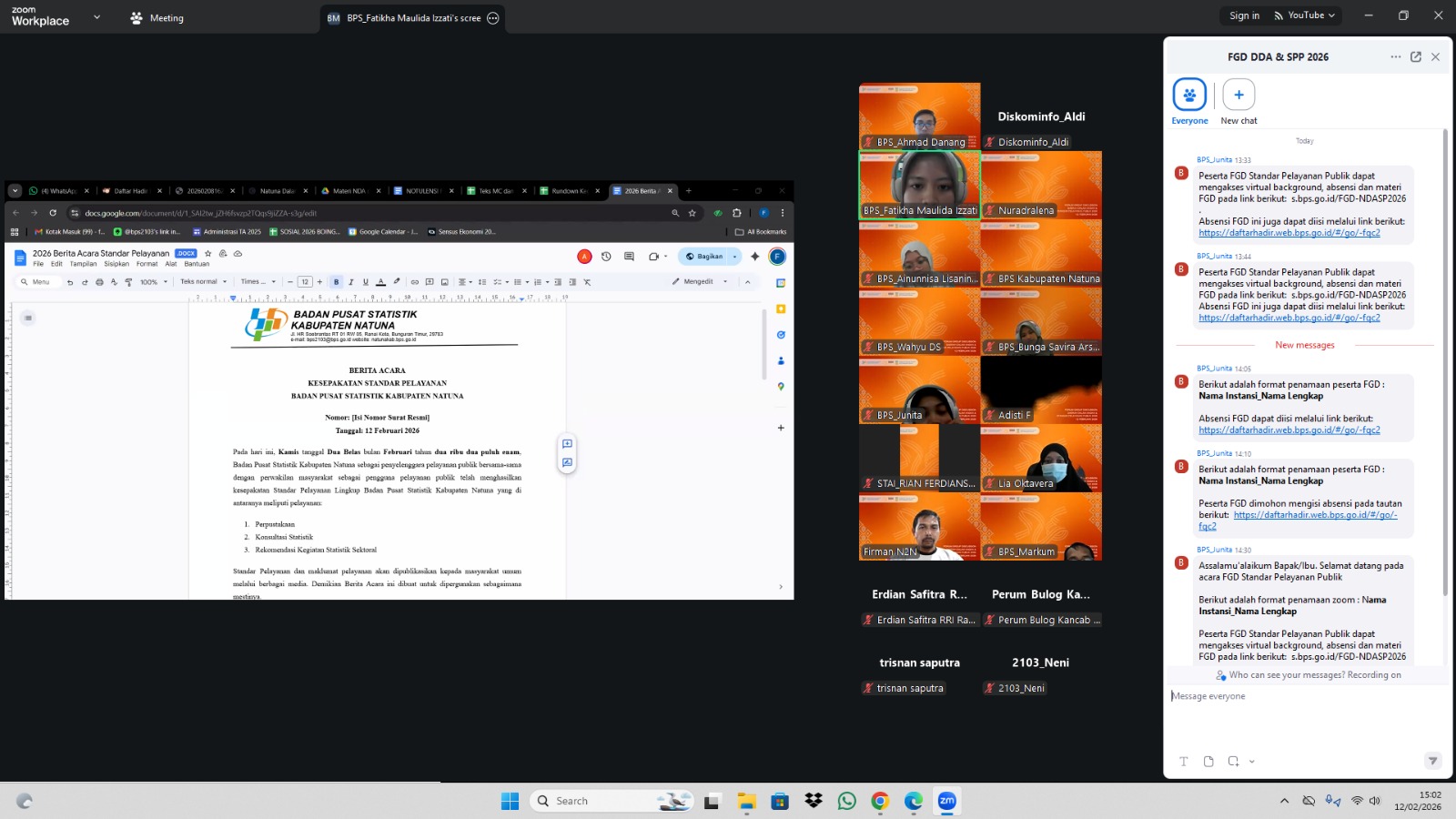Click 'Who can see your messages?' notice
This screenshot has width=1456, height=819.
coord(1310,675)
